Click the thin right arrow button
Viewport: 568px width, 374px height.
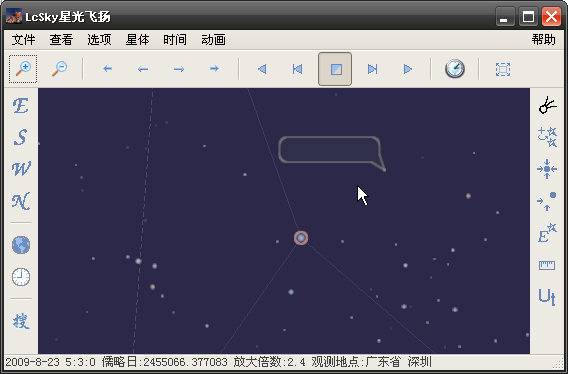(x=179, y=69)
